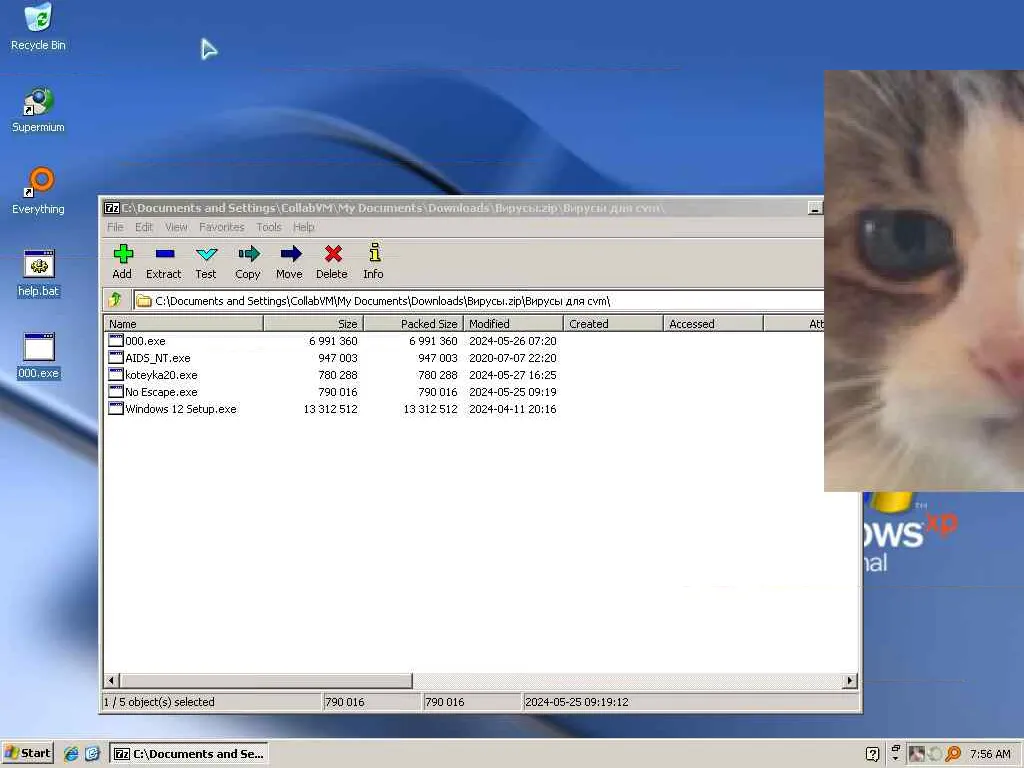Viewport: 1024px width, 768px height.
Task: Open Internet Explorer from quick launch
Action: click(71, 754)
